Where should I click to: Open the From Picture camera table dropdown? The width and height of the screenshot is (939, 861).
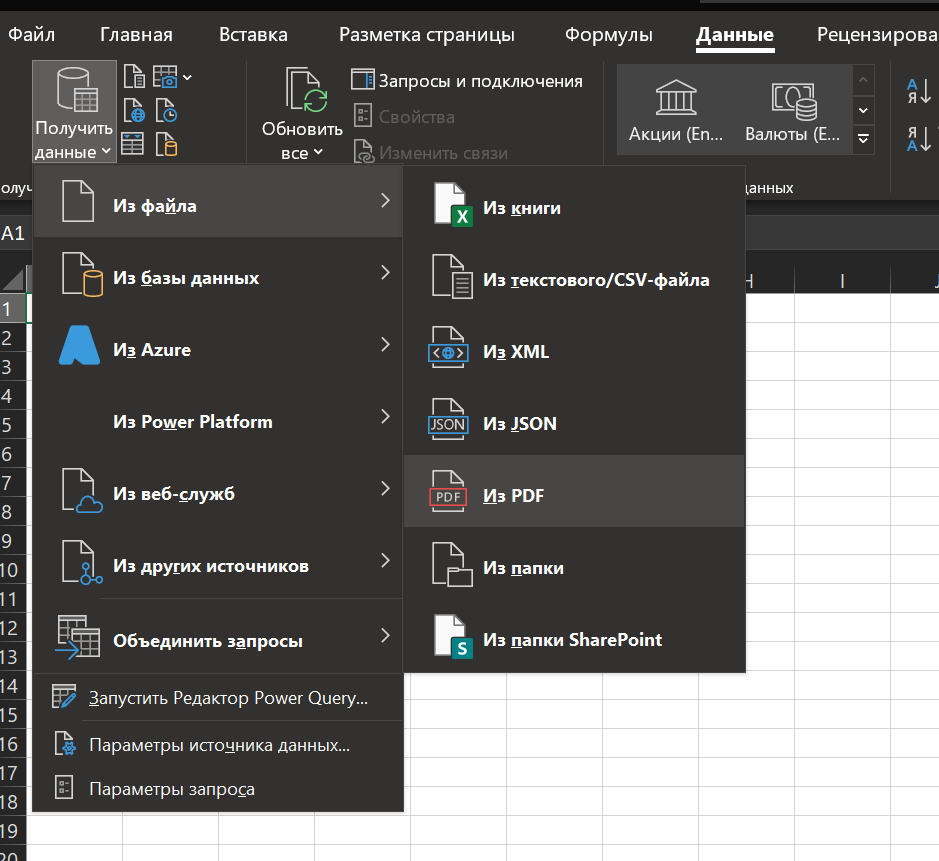(x=172, y=77)
